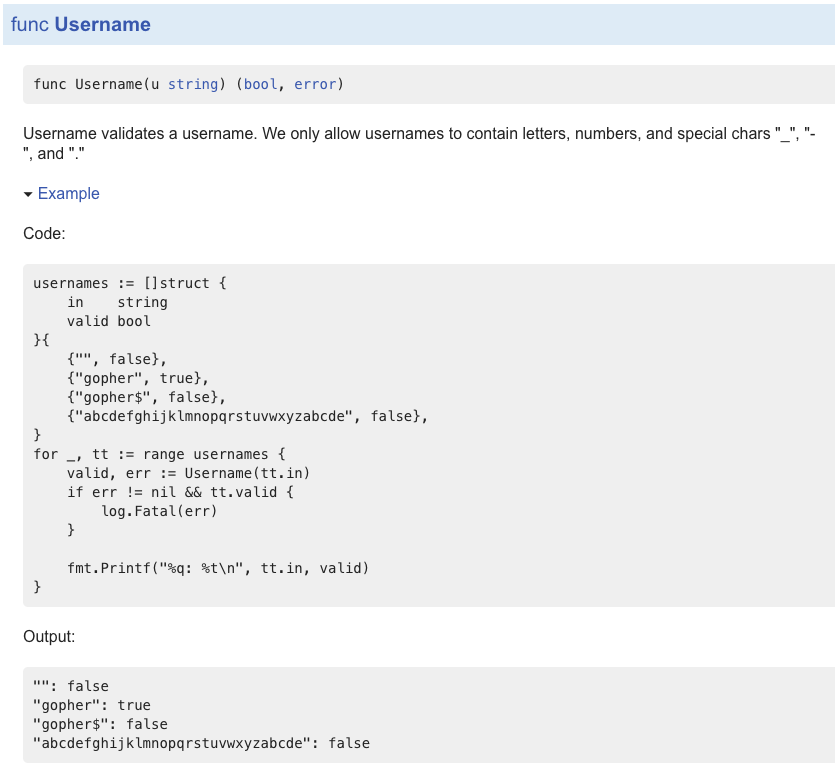Open the string type documentation link
Viewport: 835px width, 770px height.
click(193, 84)
